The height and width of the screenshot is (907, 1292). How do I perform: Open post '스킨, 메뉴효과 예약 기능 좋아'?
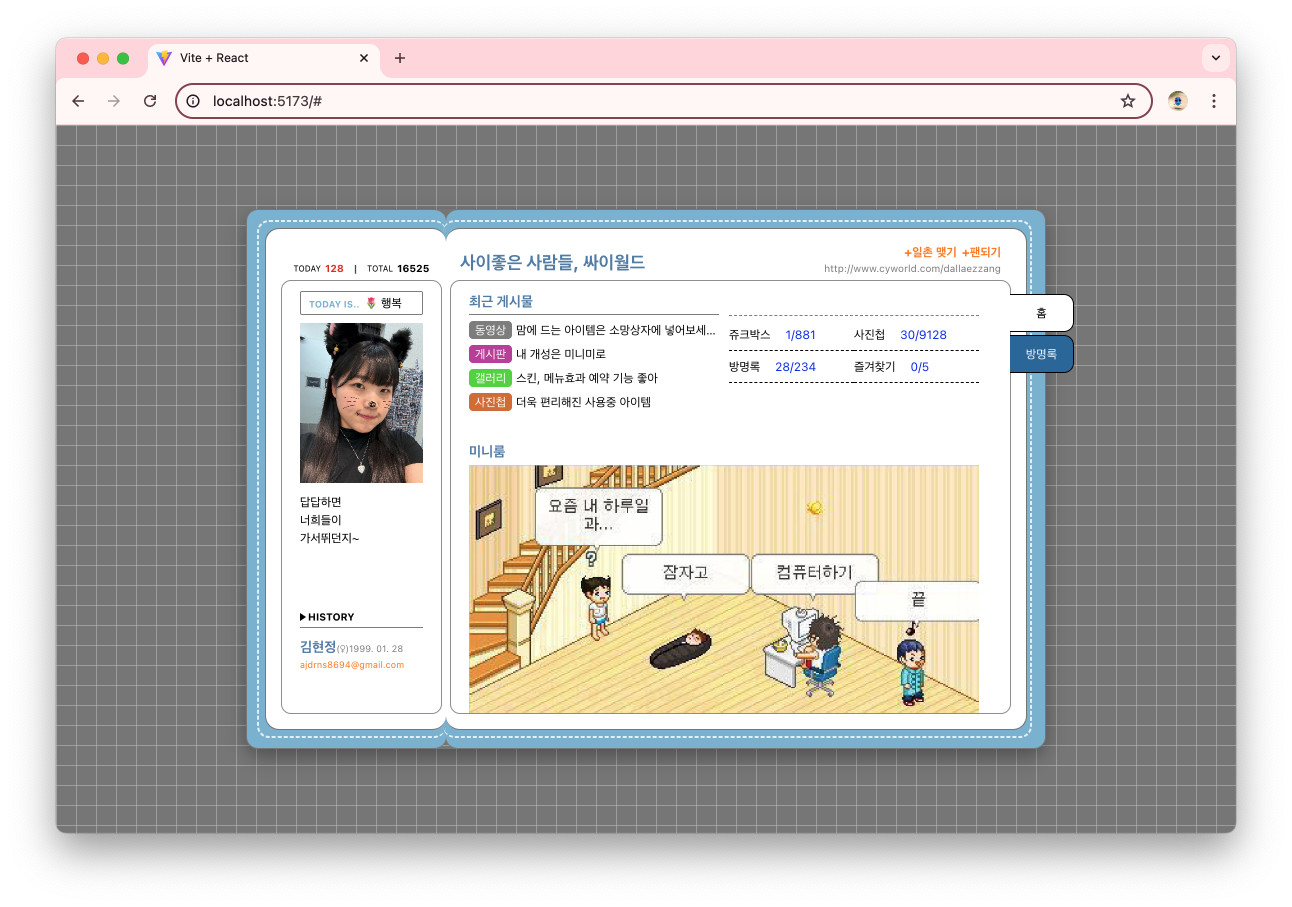point(587,378)
